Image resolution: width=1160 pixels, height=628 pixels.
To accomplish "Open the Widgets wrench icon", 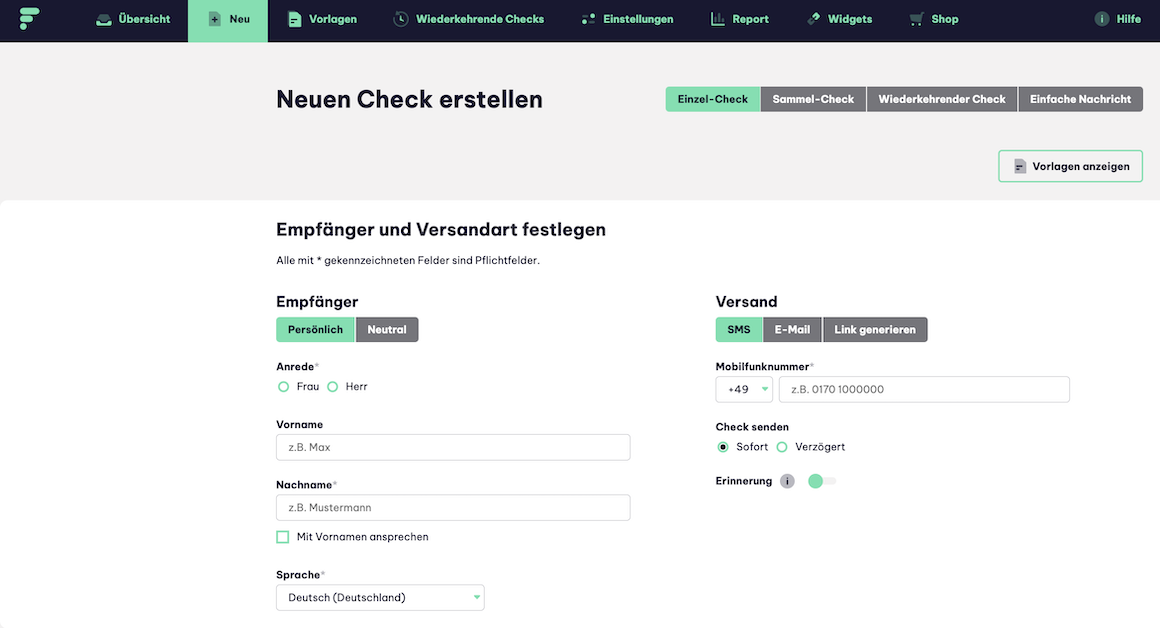I will [812, 18].
